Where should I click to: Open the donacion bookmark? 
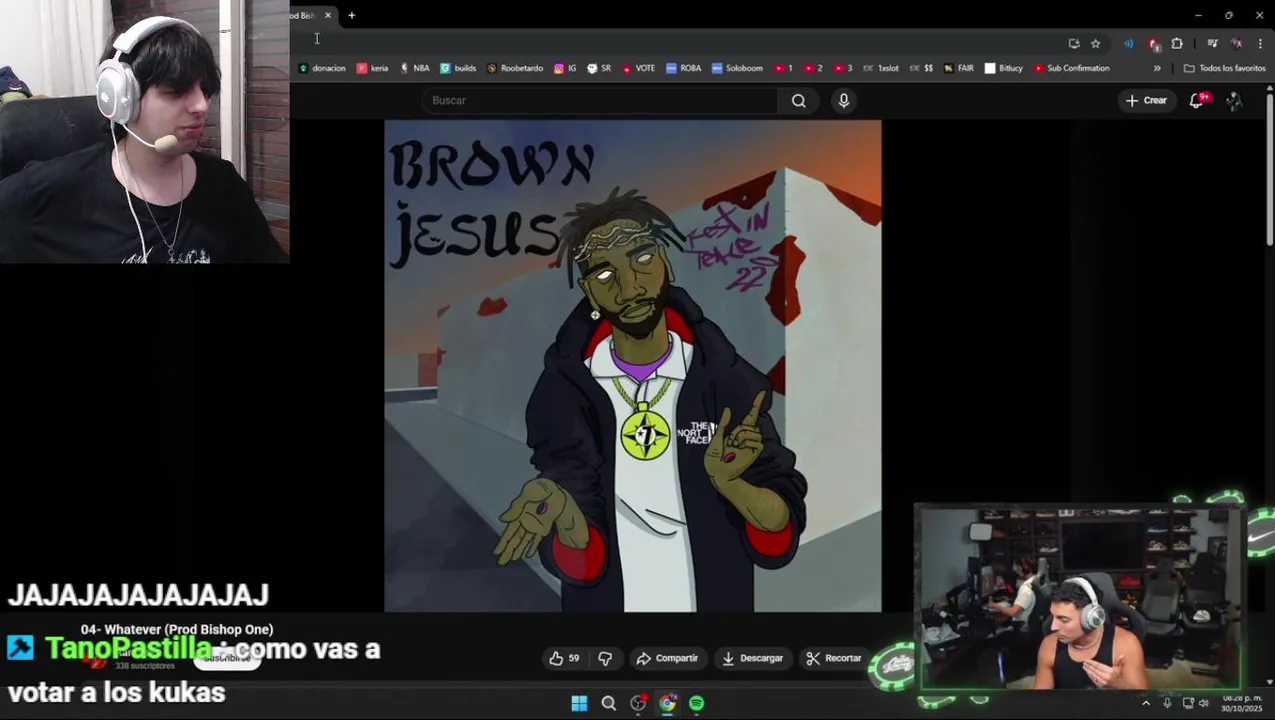322,68
